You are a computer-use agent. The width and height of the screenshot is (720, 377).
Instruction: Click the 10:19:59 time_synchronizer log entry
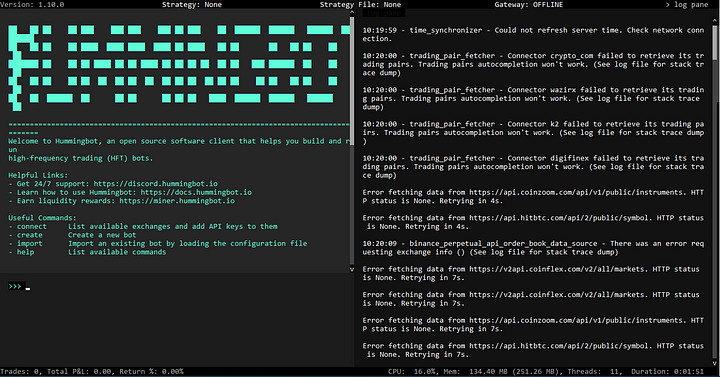coord(533,34)
